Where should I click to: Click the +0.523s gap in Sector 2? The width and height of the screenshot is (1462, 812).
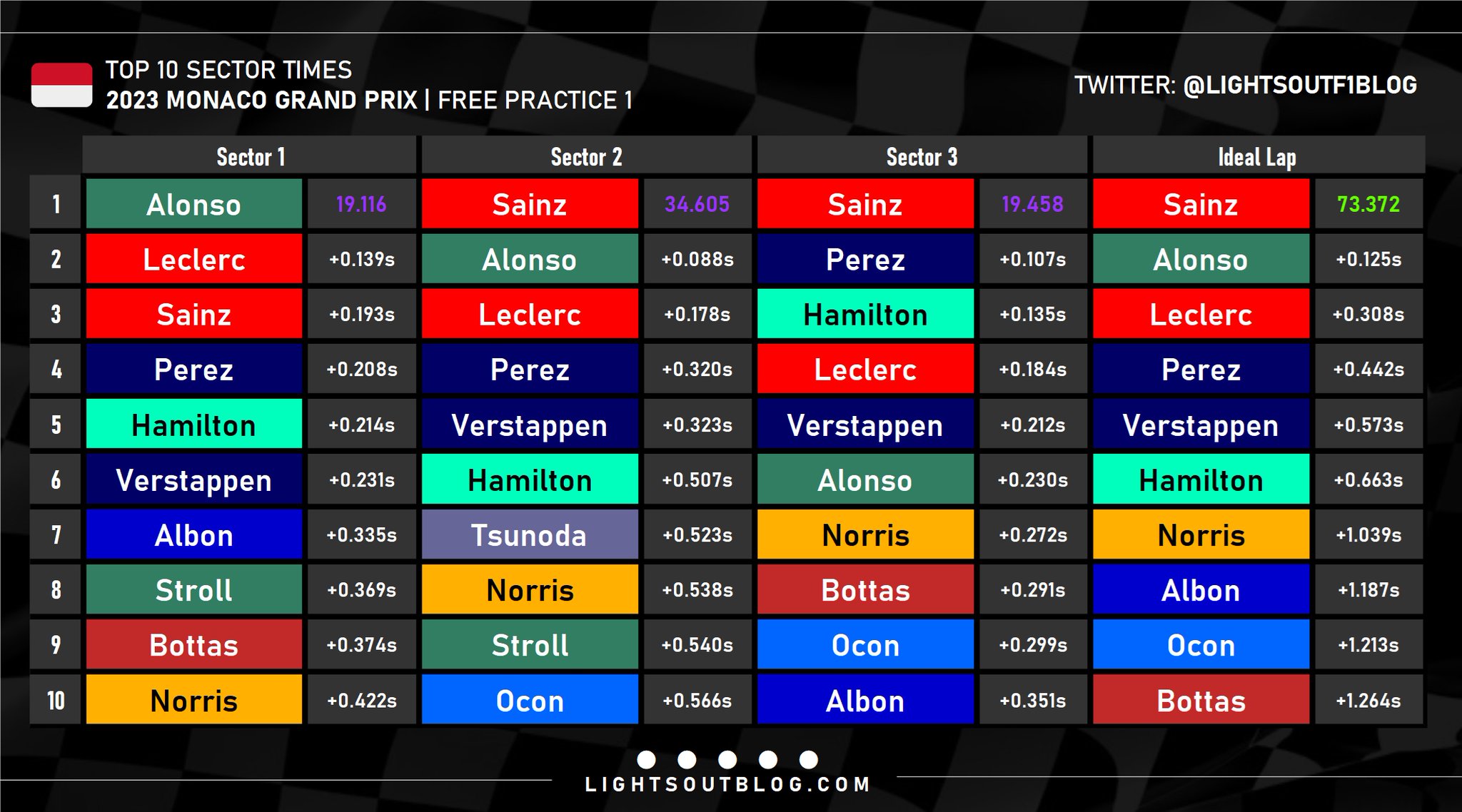coord(697,534)
